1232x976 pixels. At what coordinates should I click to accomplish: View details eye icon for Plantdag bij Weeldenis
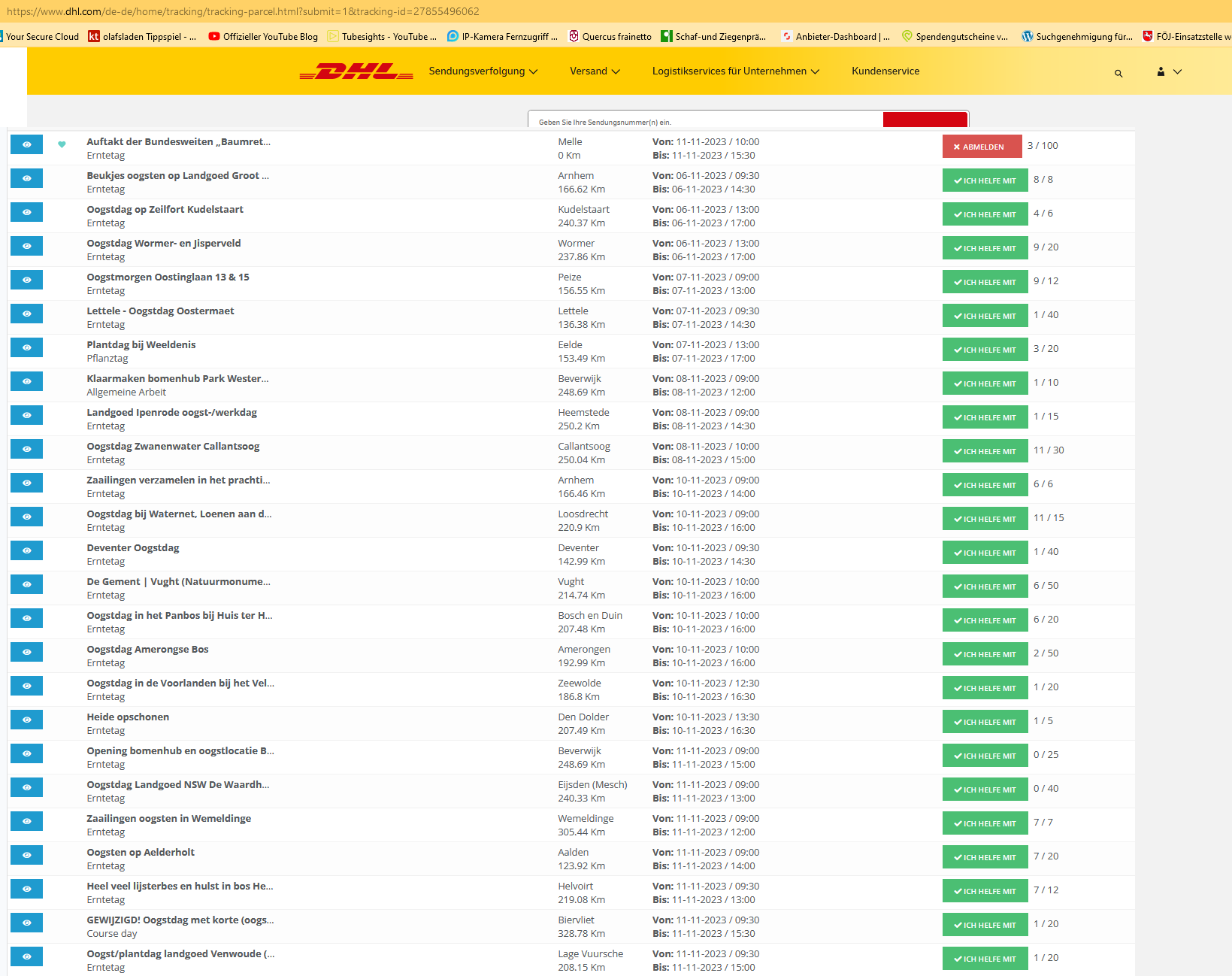tap(26, 347)
